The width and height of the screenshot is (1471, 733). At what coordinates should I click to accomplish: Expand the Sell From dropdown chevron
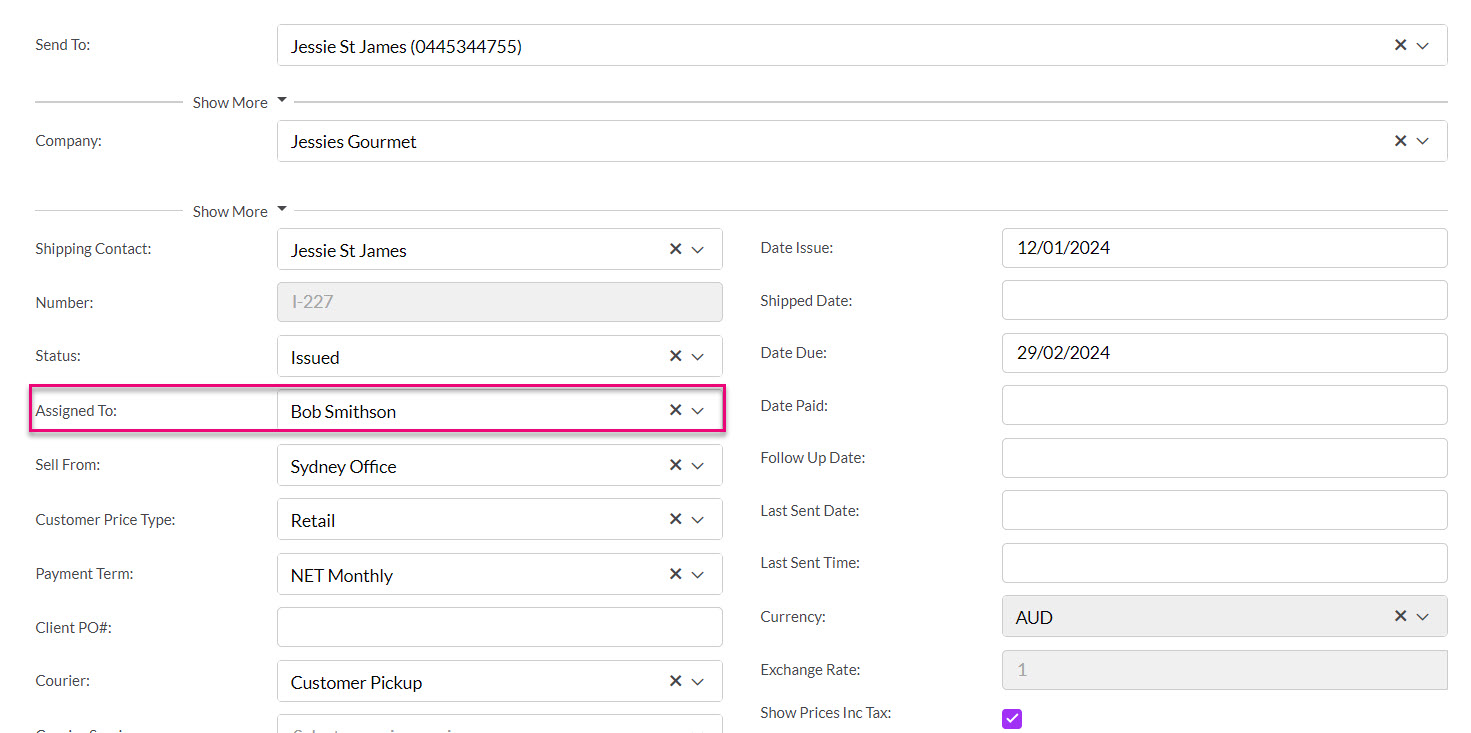click(698, 466)
